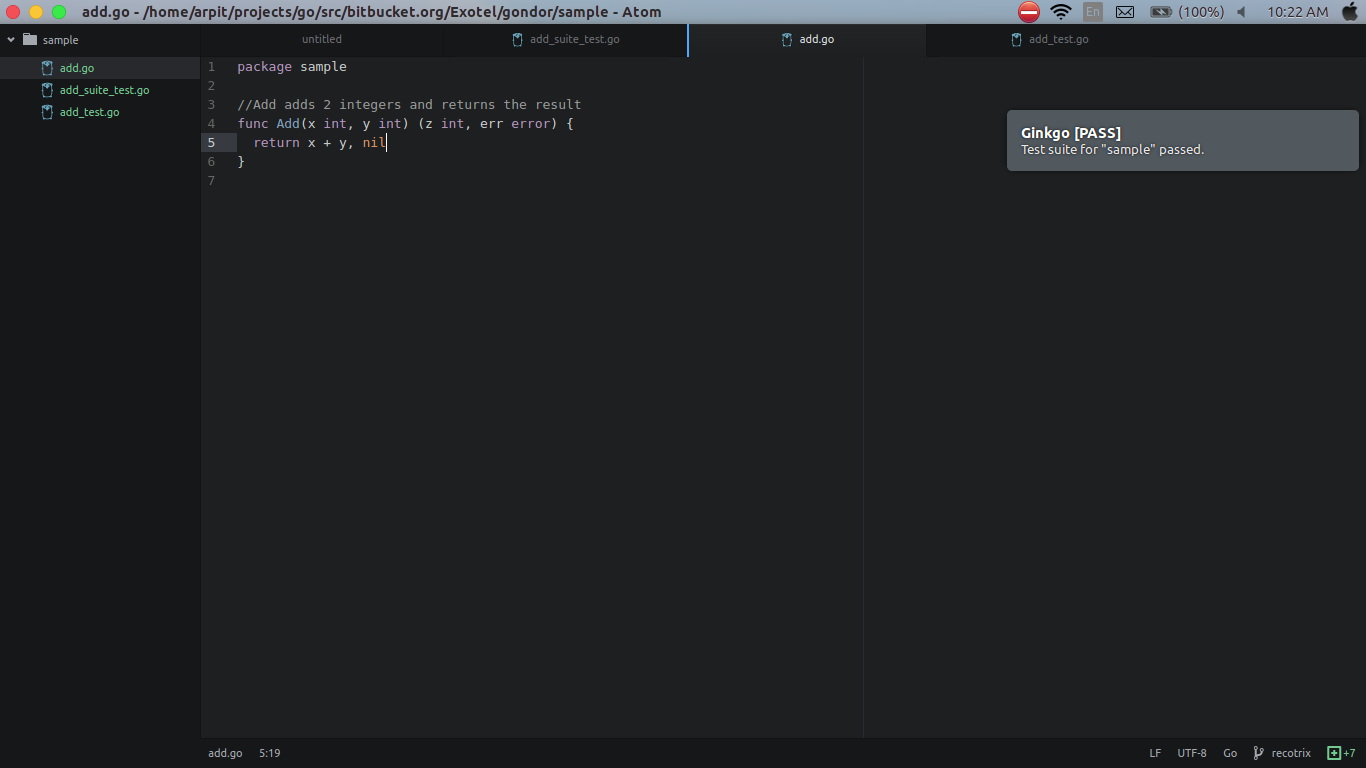Click the file icon beside add.go in tree

click(47, 68)
